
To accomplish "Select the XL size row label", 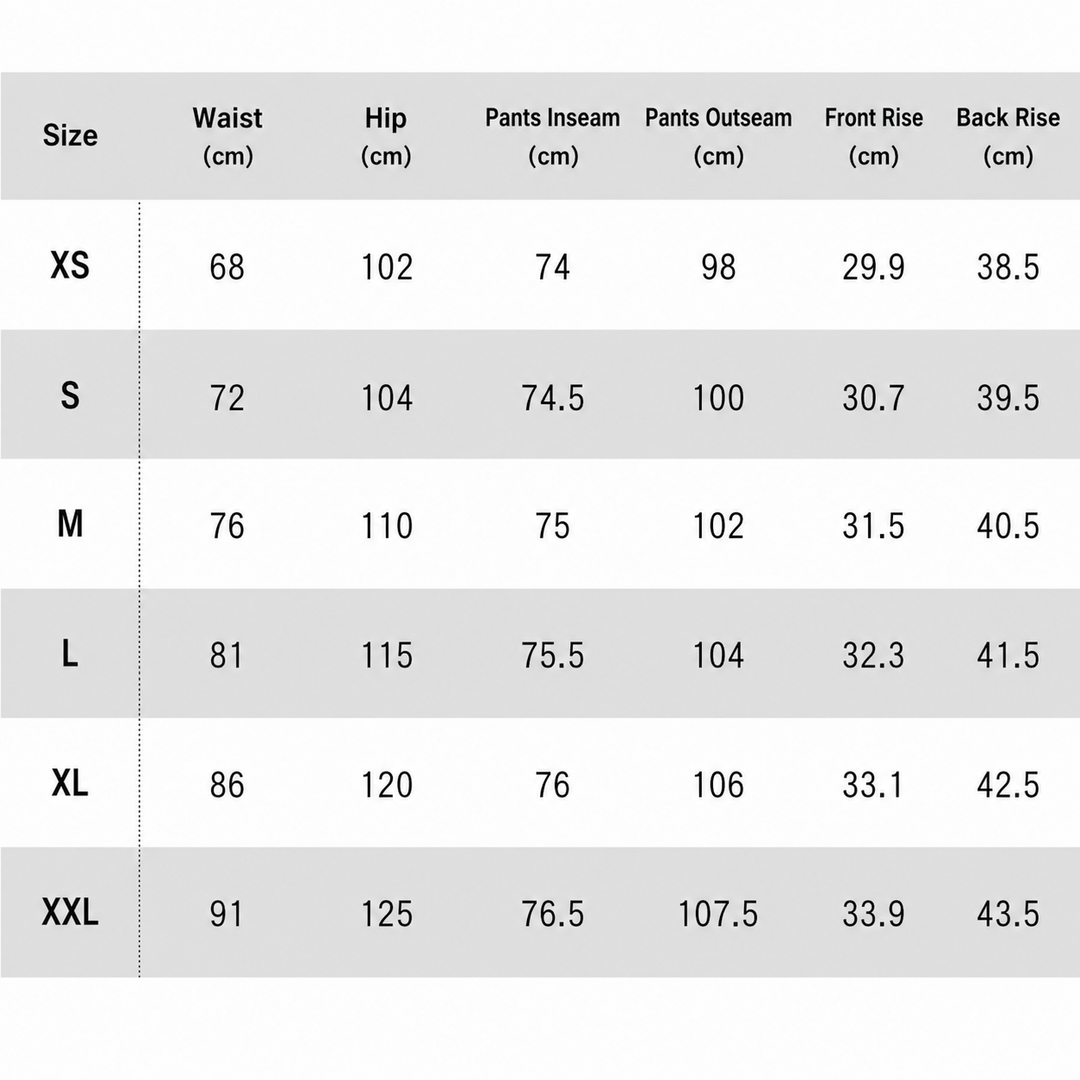I will pyautogui.click(x=70, y=783).
